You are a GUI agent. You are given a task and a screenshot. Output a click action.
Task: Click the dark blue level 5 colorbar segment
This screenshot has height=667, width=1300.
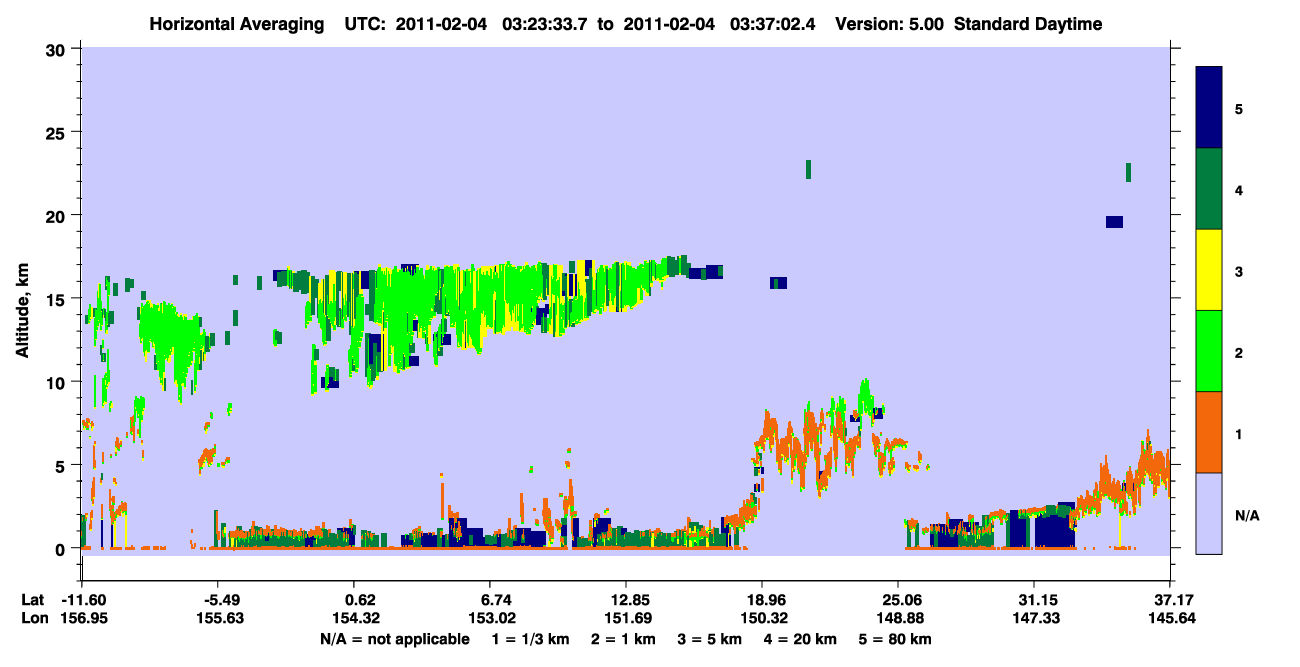(x=1209, y=107)
